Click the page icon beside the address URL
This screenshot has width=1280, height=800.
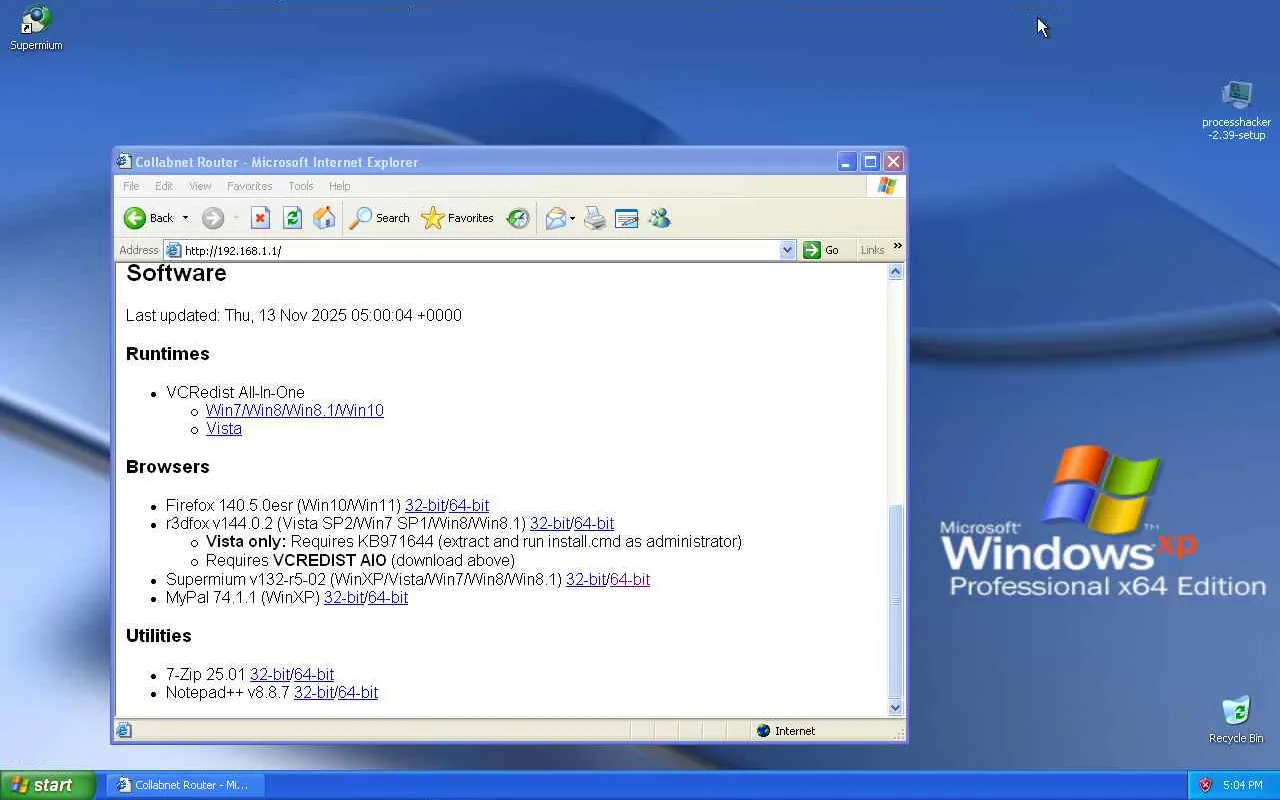pos(173,250)
